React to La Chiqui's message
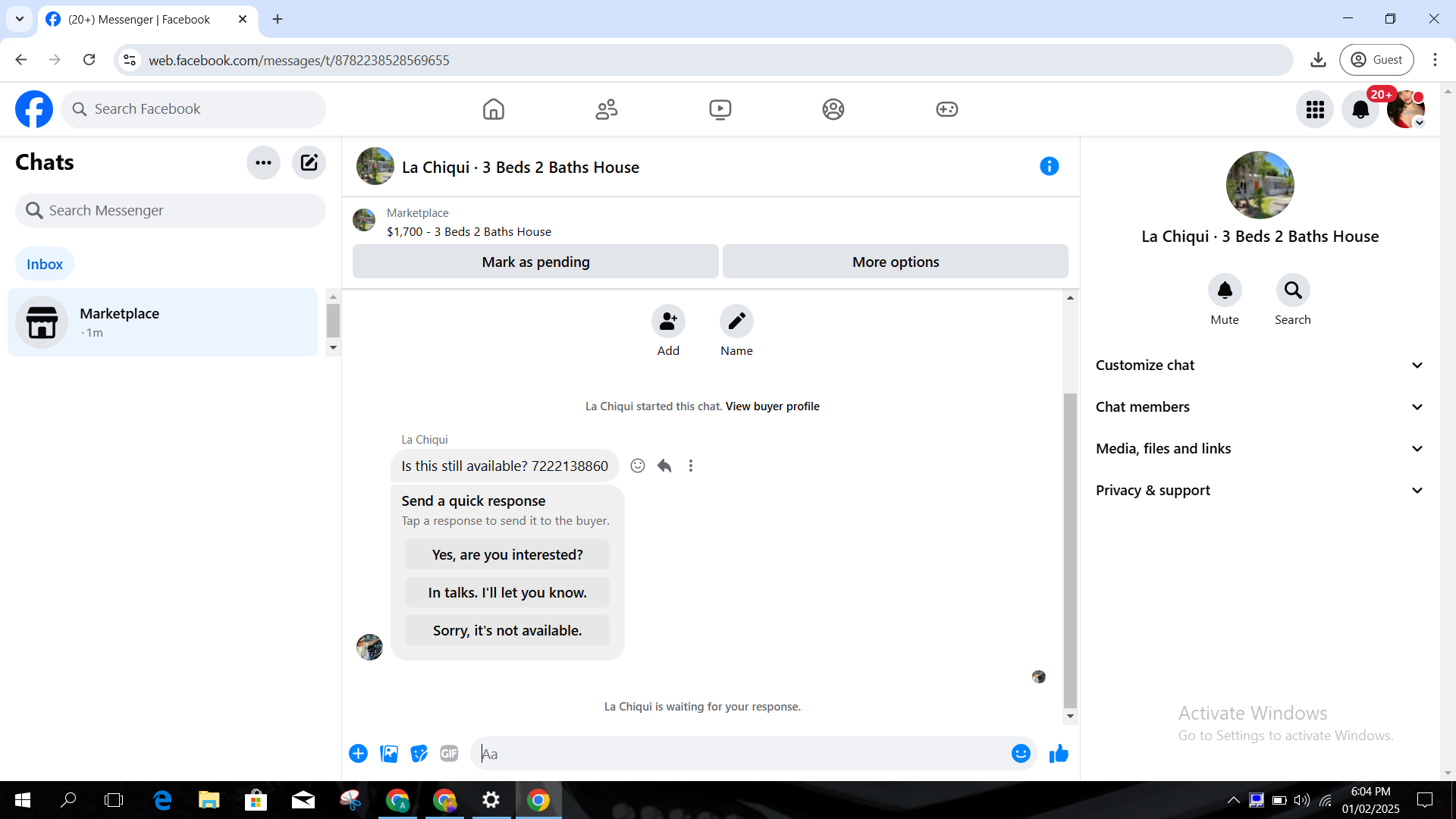Screen dimensions: 1456x819 tap(638, 466)
